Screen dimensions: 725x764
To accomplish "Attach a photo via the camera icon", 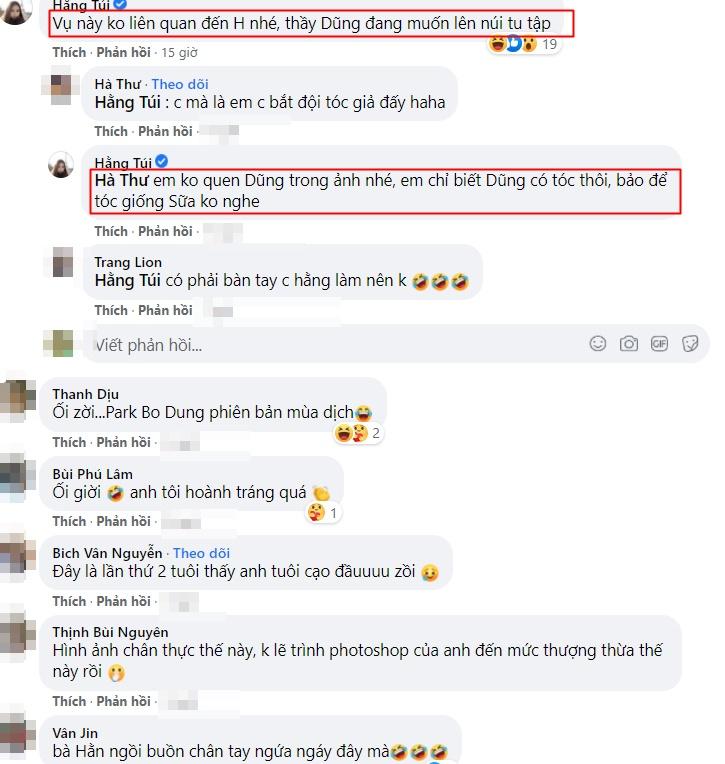I will click(x=629, y=344).
